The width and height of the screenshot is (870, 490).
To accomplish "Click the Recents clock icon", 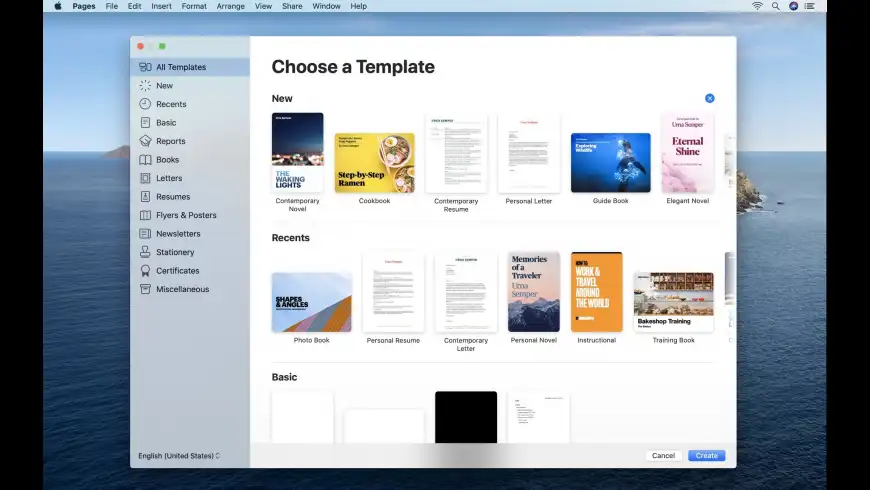I will click(145, 104).
